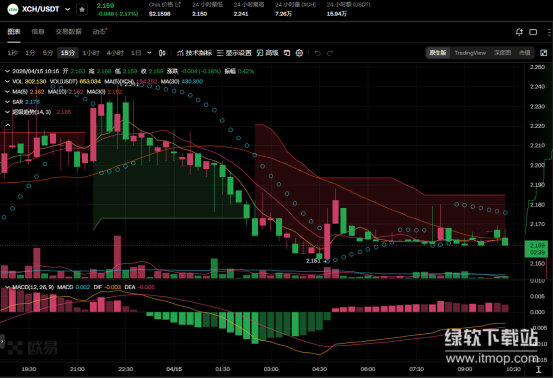This screenshot has height=378, width=553.
Task: Select the 1分 timeframe
Action: pyautogui.click(x=30, y=53)
